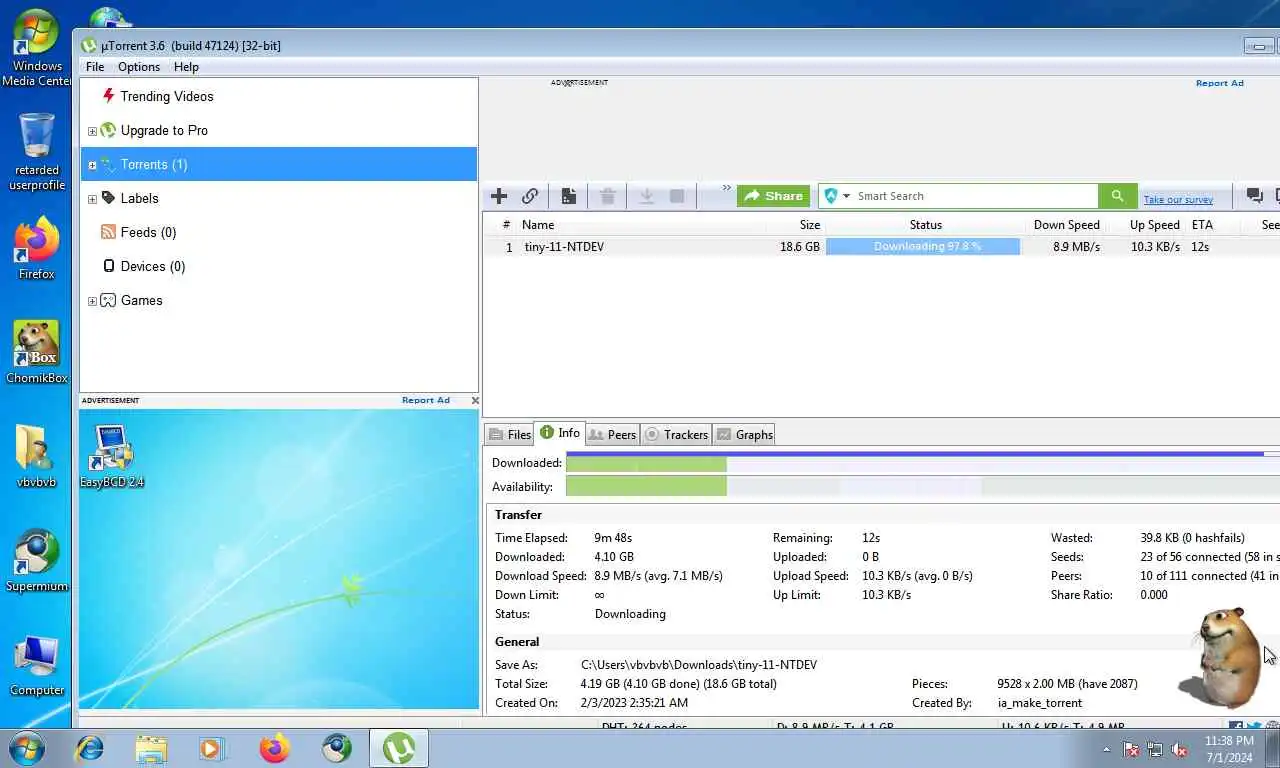Sort by the Size column header
The image size is (1280, 768).
click(x=810, y=225)
